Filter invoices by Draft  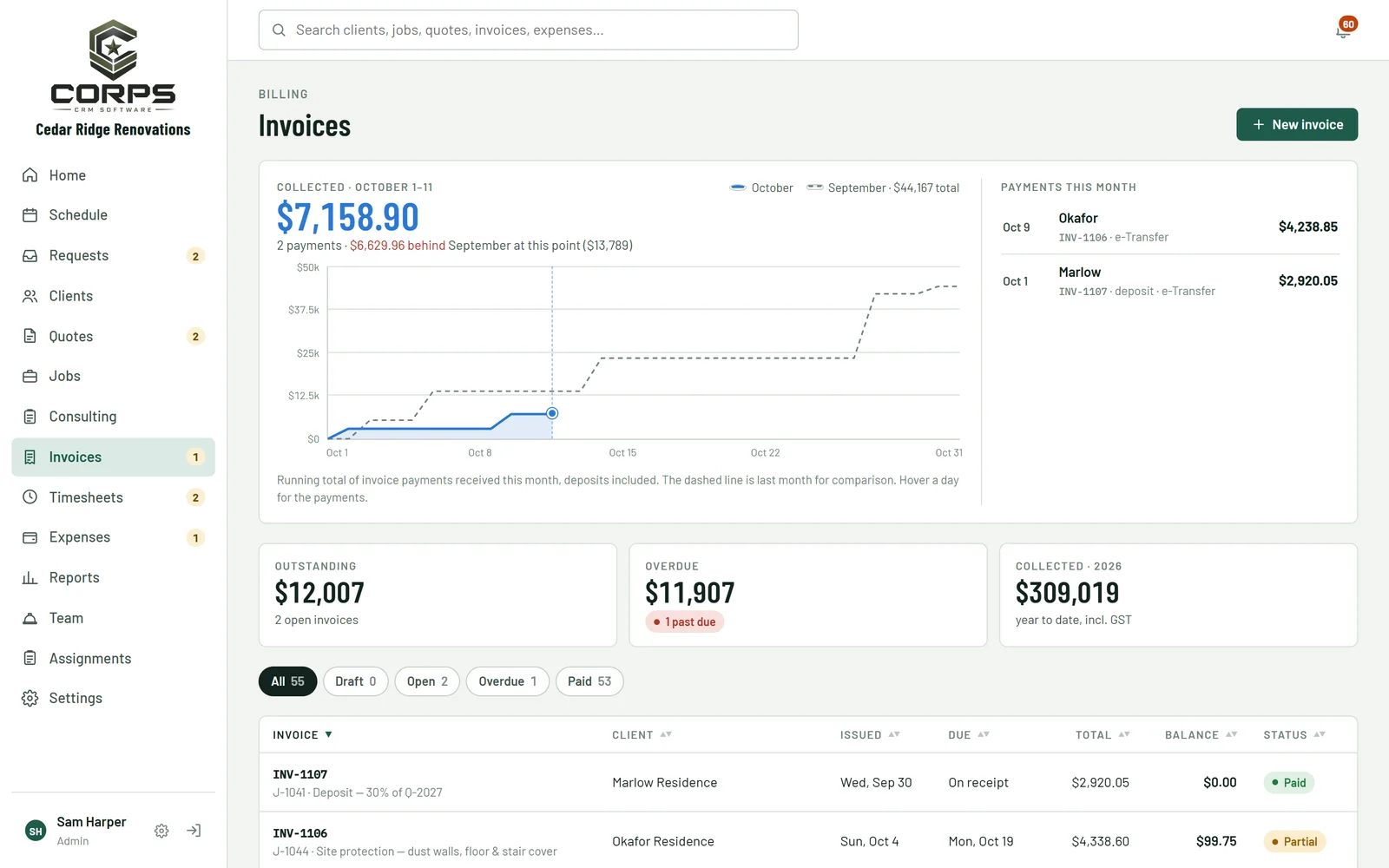click(356, 681)
